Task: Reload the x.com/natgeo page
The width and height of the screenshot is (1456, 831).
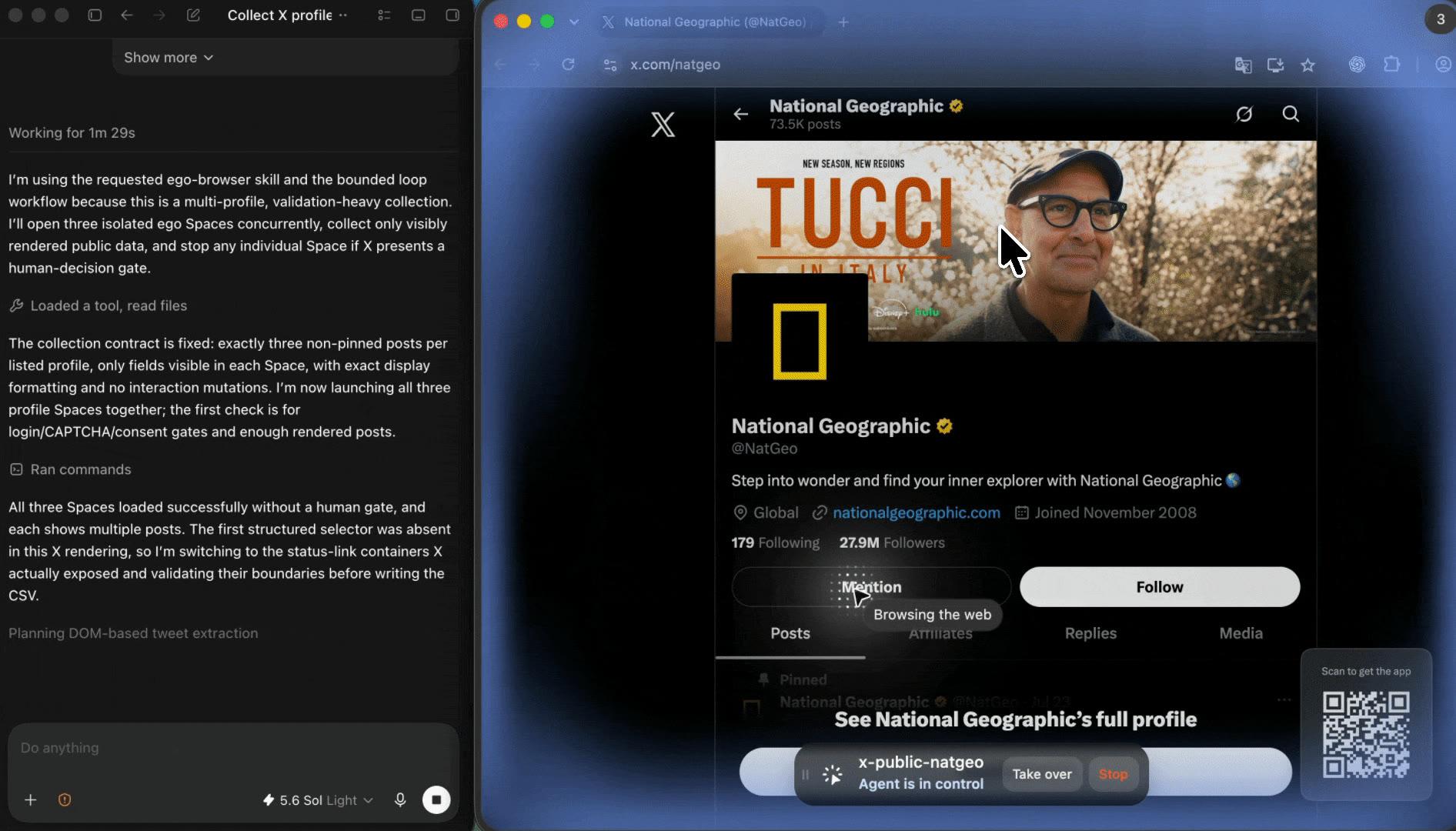Action: click(568, 65)
